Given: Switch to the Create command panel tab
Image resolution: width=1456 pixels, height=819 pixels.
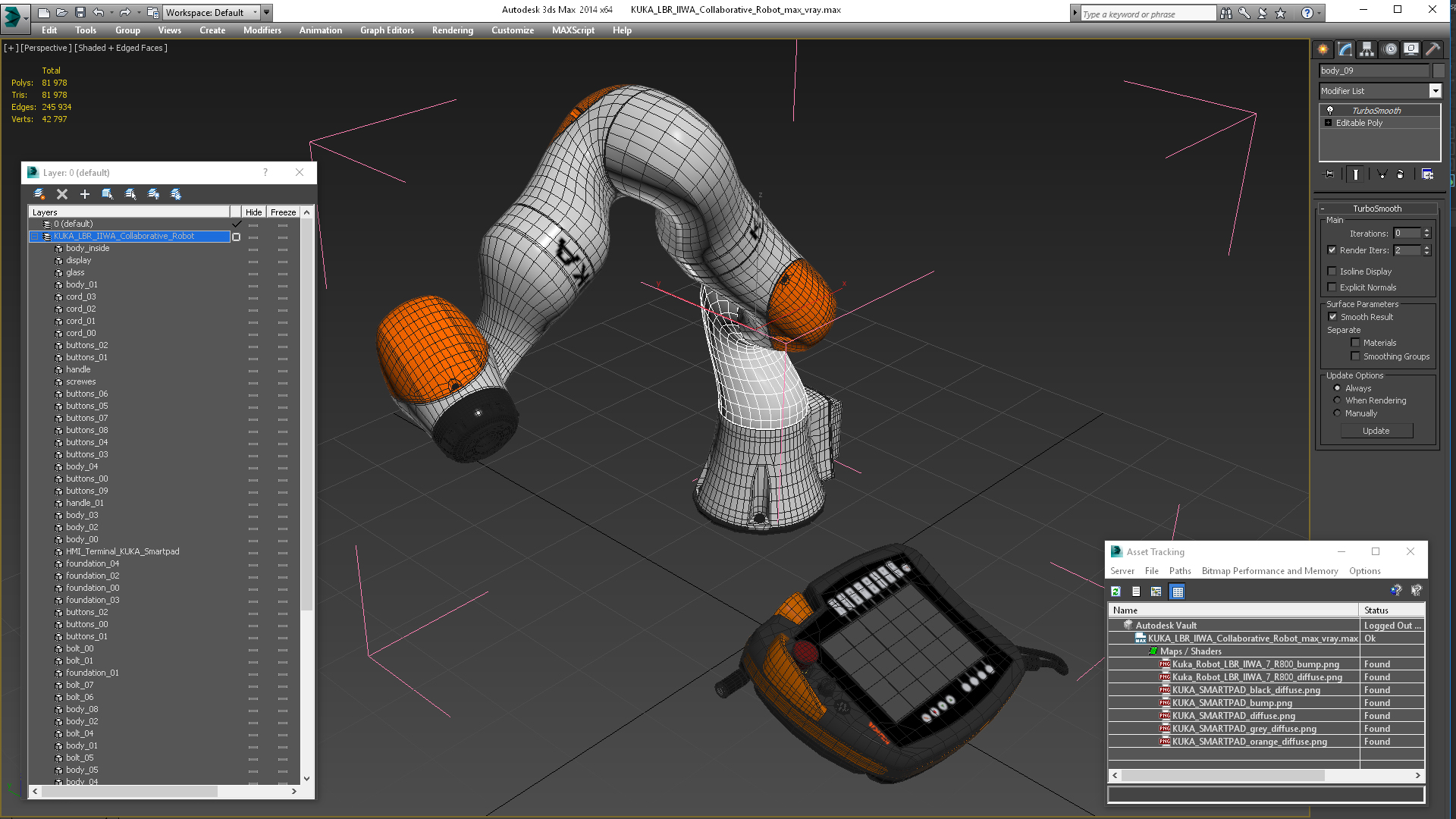Looking at the screenshot, I should click(1323, 49).
